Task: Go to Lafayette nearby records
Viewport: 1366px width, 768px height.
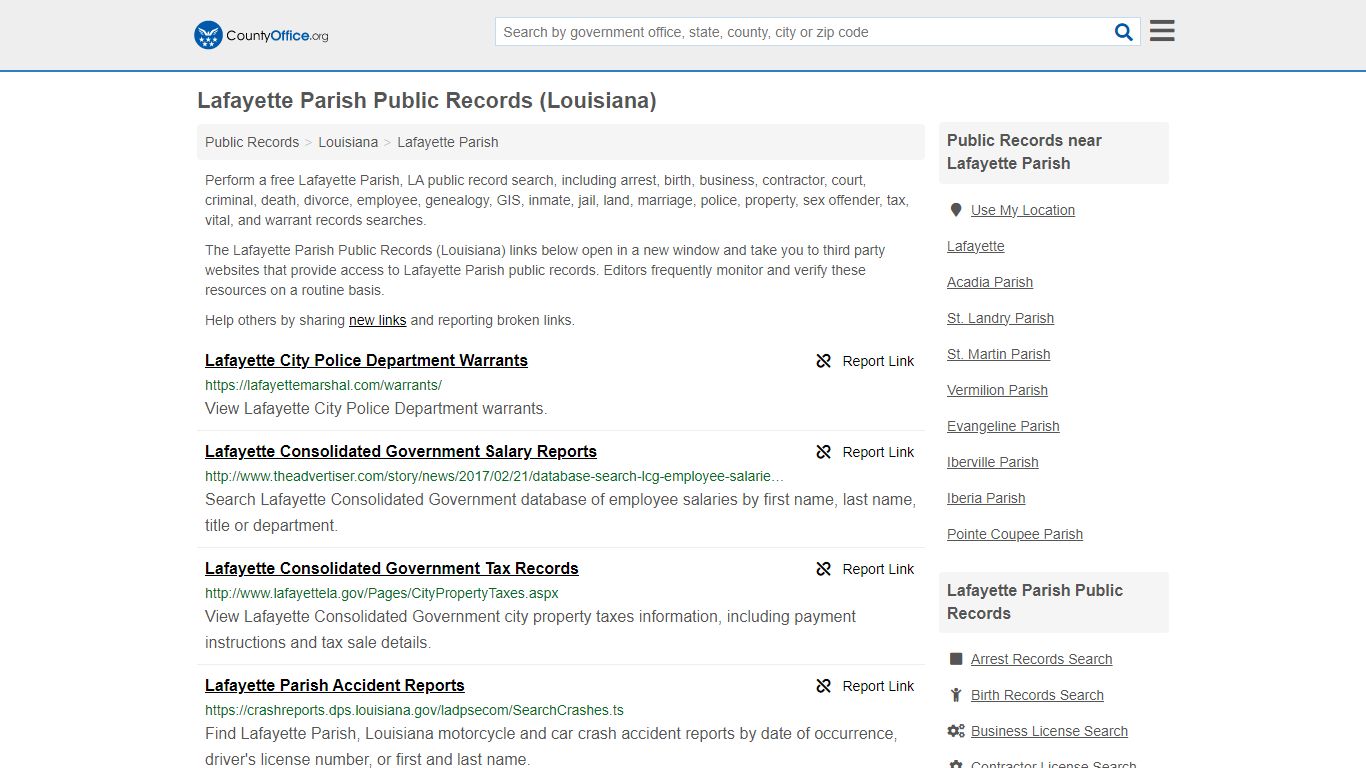Action: (x=976, y=246)
